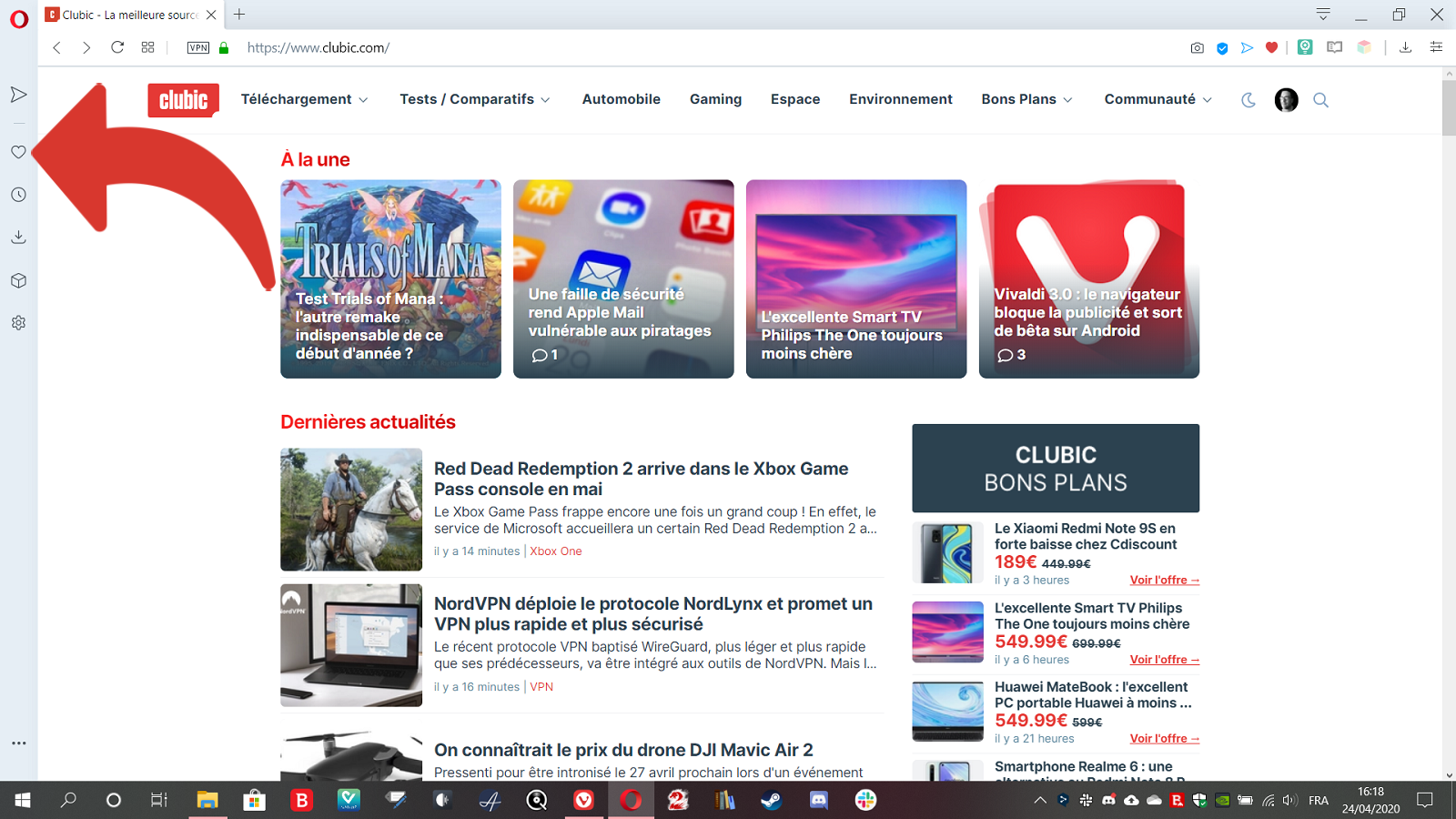Toggle Clubic dark mode moon icon

(1249, 100)
